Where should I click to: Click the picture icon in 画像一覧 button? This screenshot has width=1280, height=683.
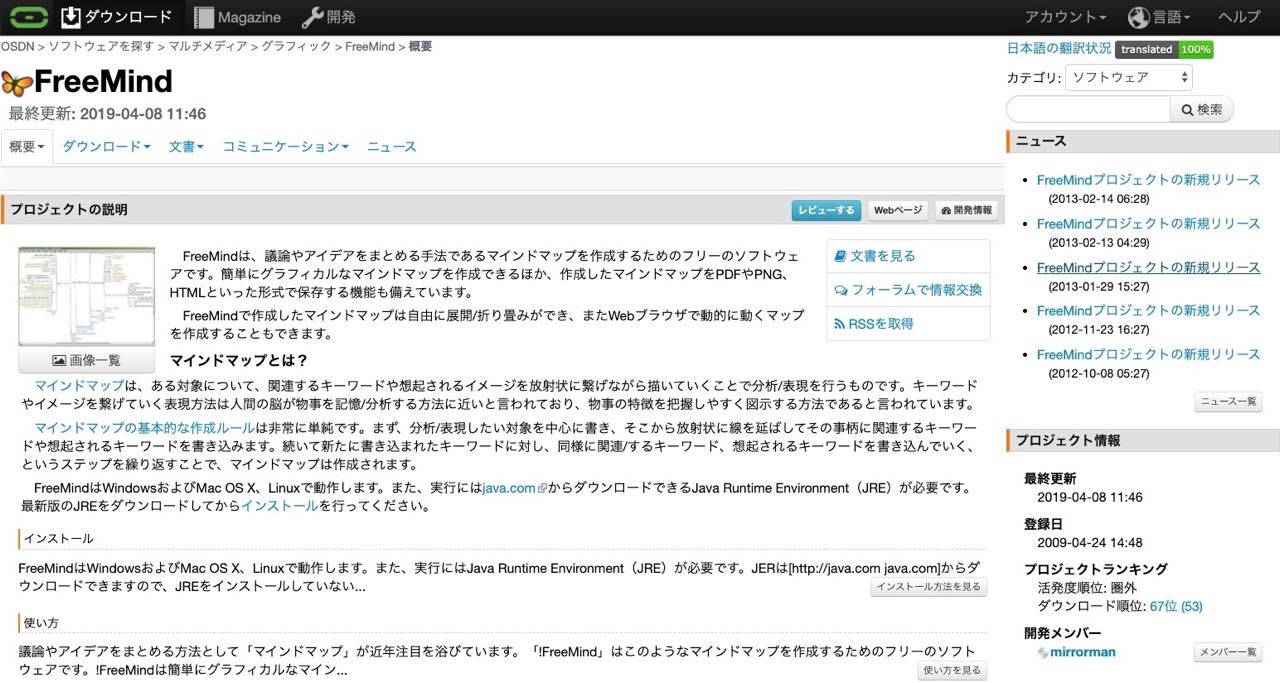[x=59, y=360]
